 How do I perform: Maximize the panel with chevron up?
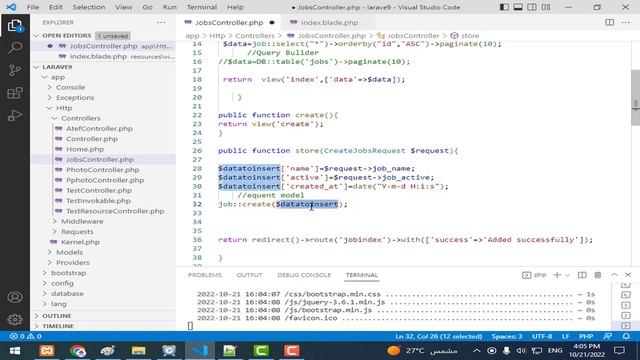pos(614,275)
